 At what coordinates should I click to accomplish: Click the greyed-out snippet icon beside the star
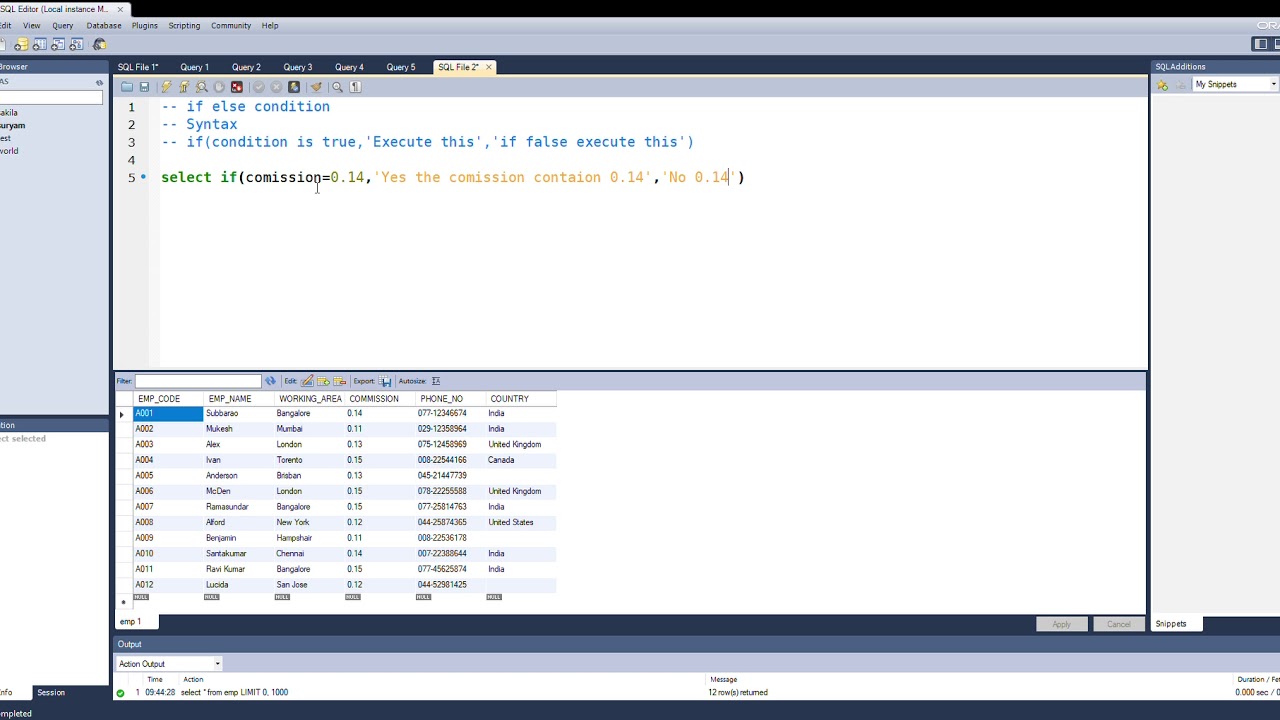[x=1181, y=85]
